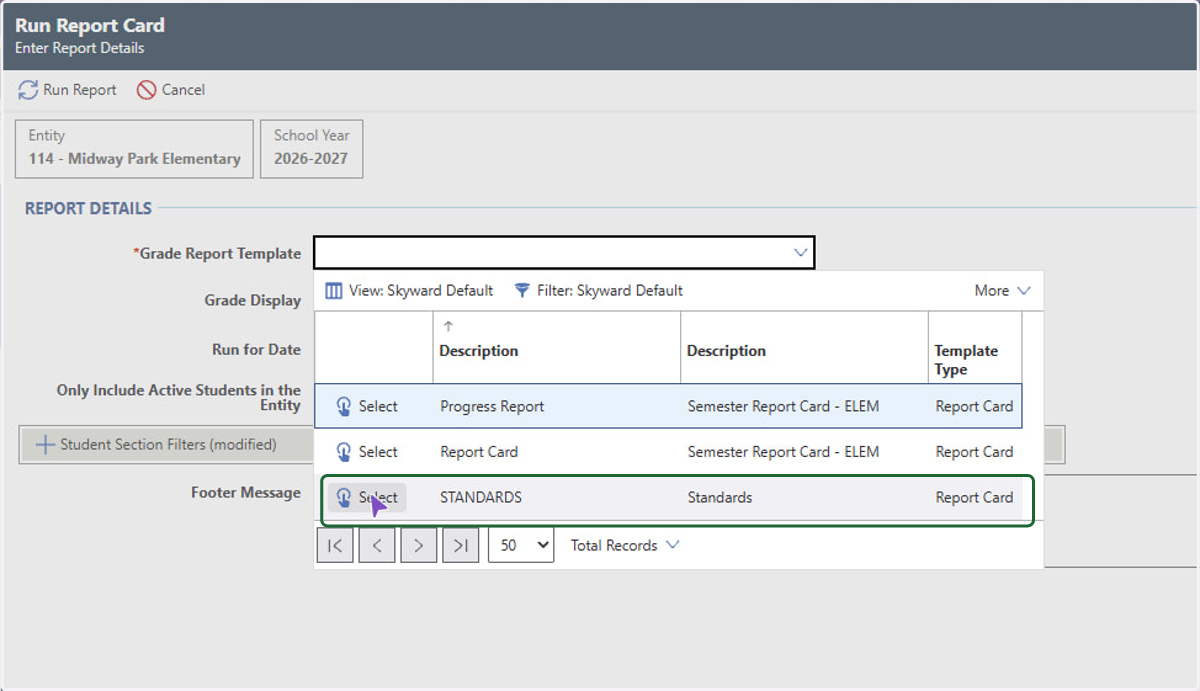This screenshot has height=691, width=1200.
Task: Click the Cancel button
Action: point(171,90)
